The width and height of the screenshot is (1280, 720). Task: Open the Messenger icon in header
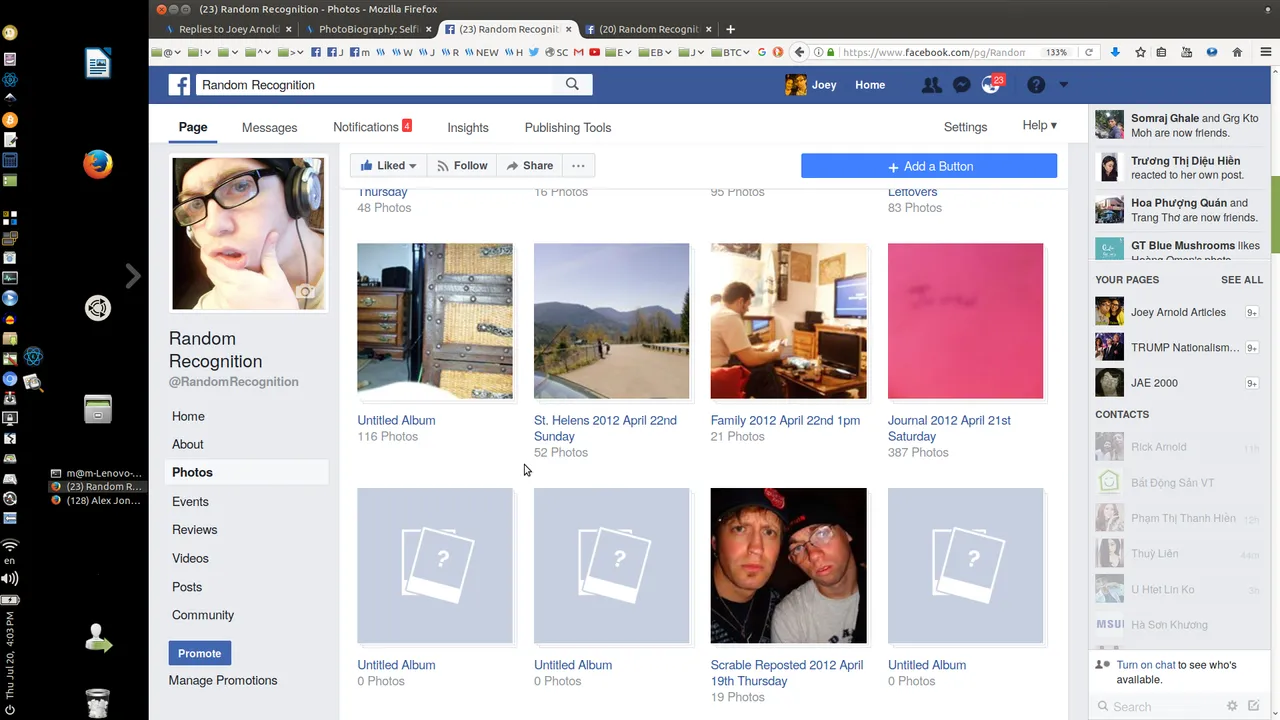click(x=961, y=85)
